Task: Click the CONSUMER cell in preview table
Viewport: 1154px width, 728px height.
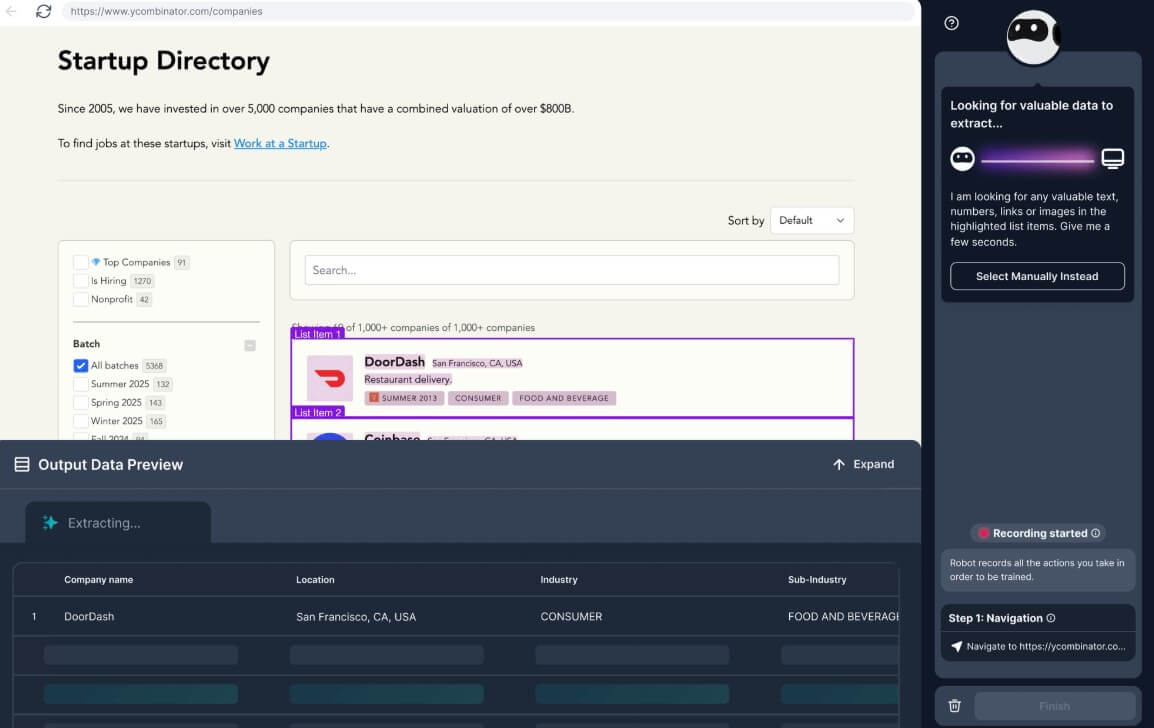Action: [571, 617]
